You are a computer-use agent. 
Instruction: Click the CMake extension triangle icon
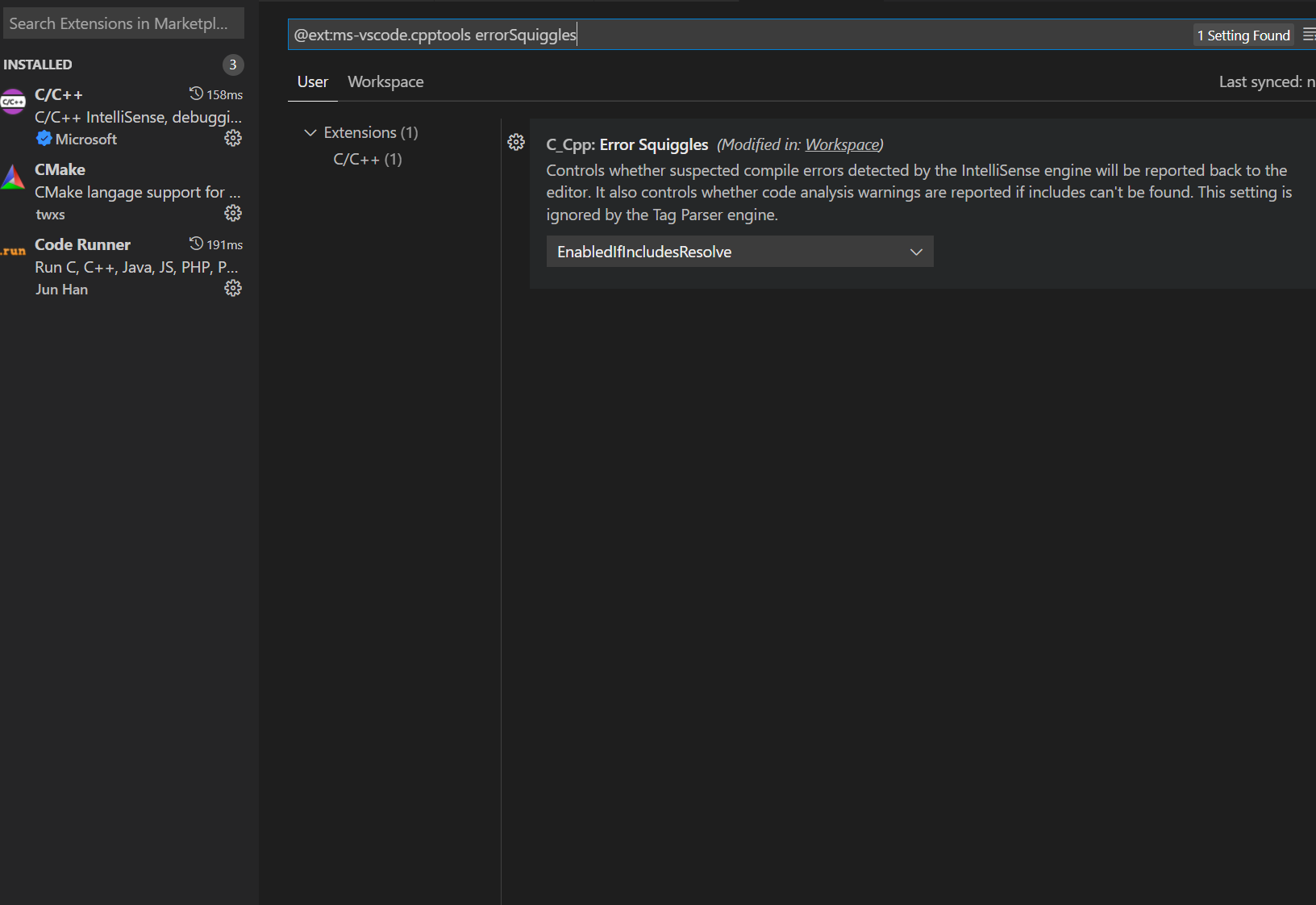(13, 177)
